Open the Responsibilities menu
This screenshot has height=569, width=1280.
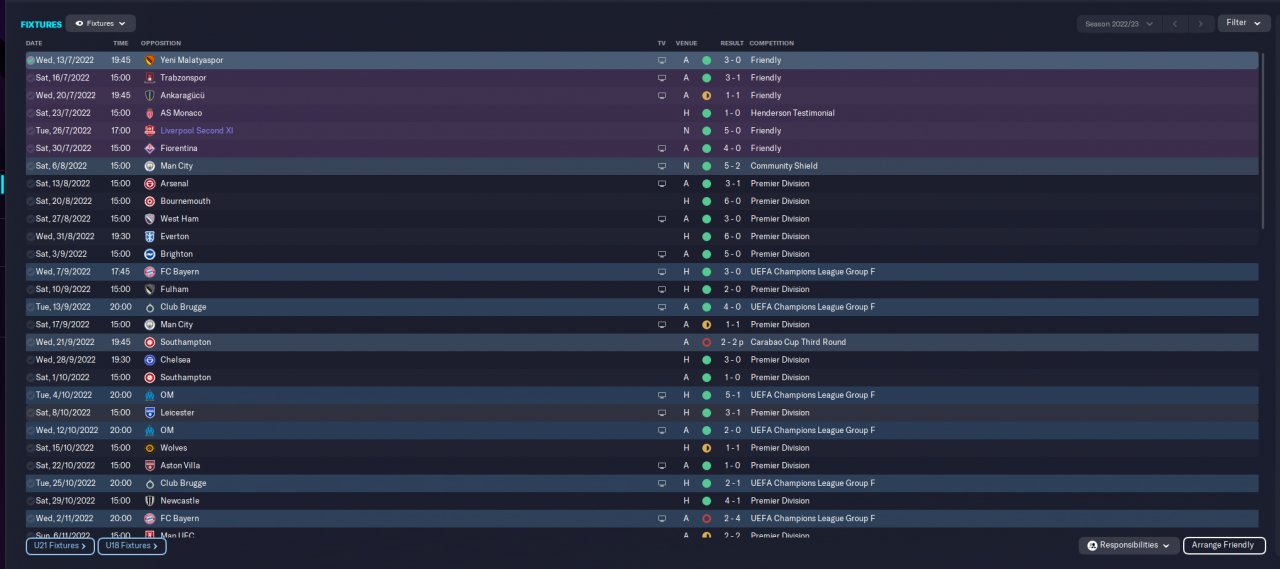1129,546
